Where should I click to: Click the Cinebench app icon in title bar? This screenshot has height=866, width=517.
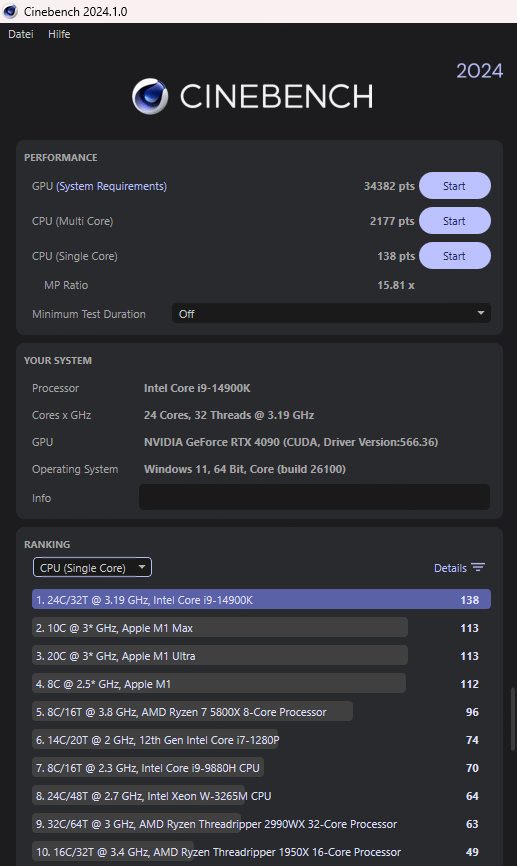tap(10, 11)
